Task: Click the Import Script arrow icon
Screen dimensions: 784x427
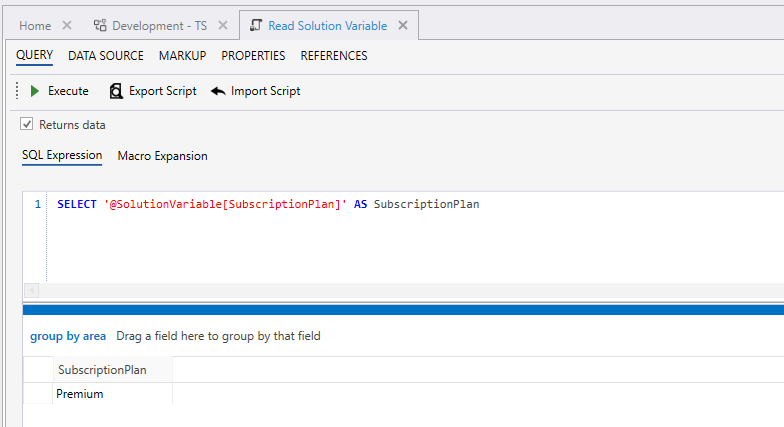Action: point(218,91)
